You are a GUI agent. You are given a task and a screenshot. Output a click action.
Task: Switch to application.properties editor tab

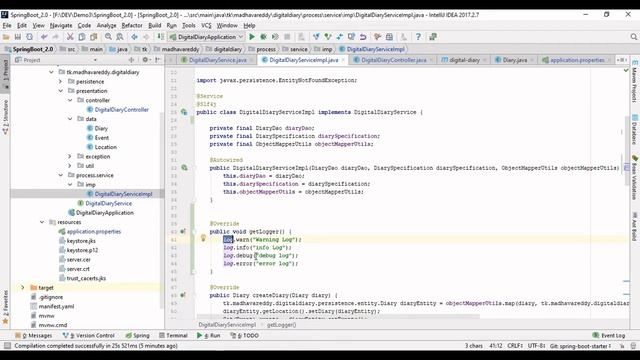point(576,60)
